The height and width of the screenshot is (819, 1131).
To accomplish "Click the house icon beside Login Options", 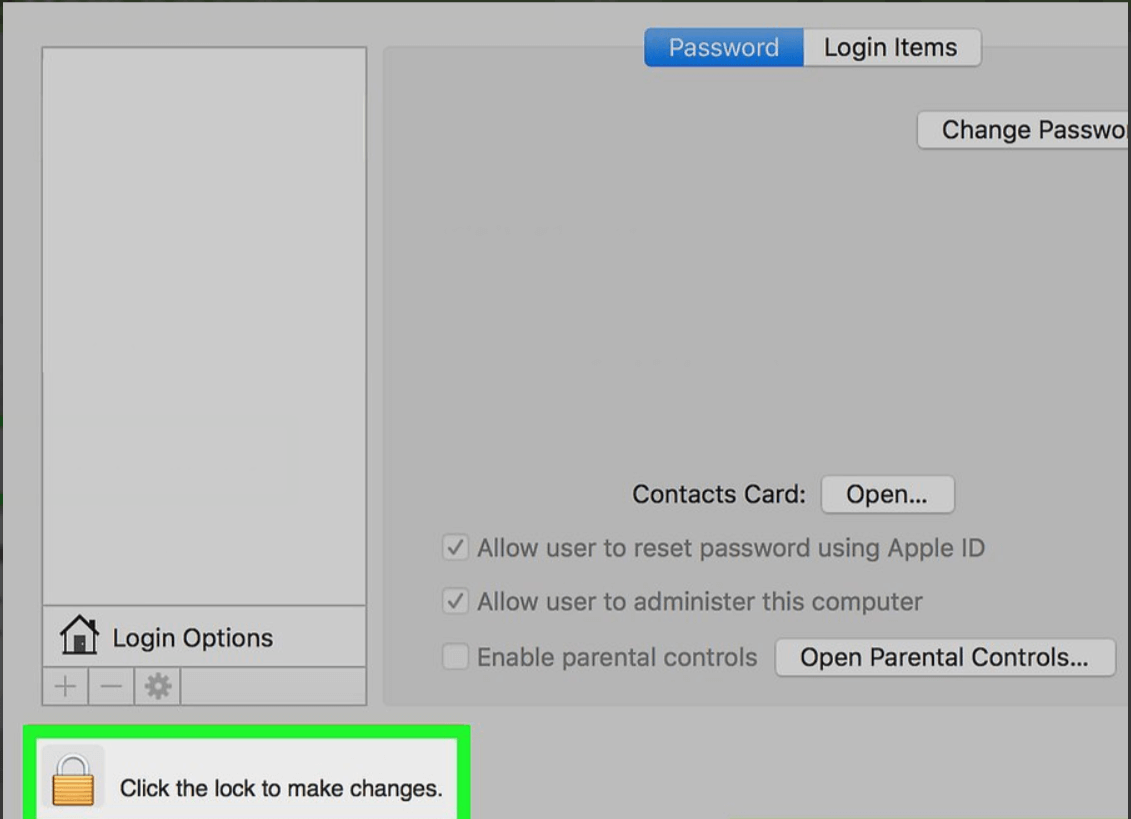I will pyautogui.click(x=79, y=635).
